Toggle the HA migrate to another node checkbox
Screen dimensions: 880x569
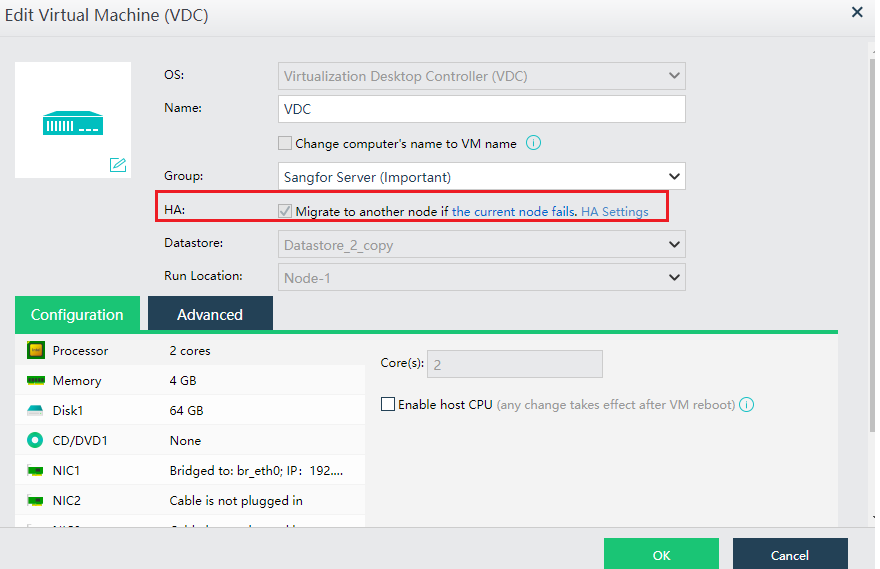click(x=286, y=212)
